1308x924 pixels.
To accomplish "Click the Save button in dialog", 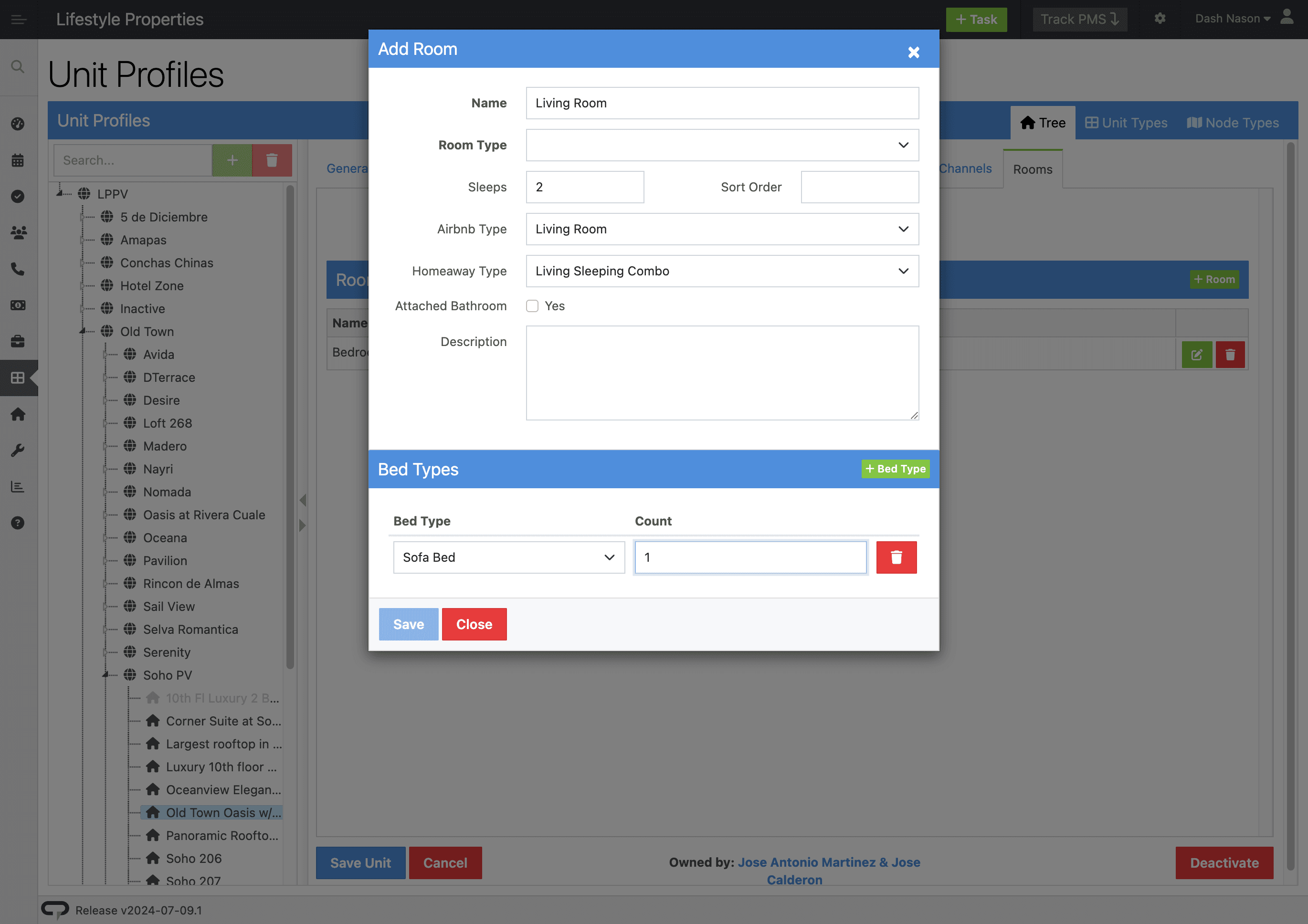I will click(409, 624).
